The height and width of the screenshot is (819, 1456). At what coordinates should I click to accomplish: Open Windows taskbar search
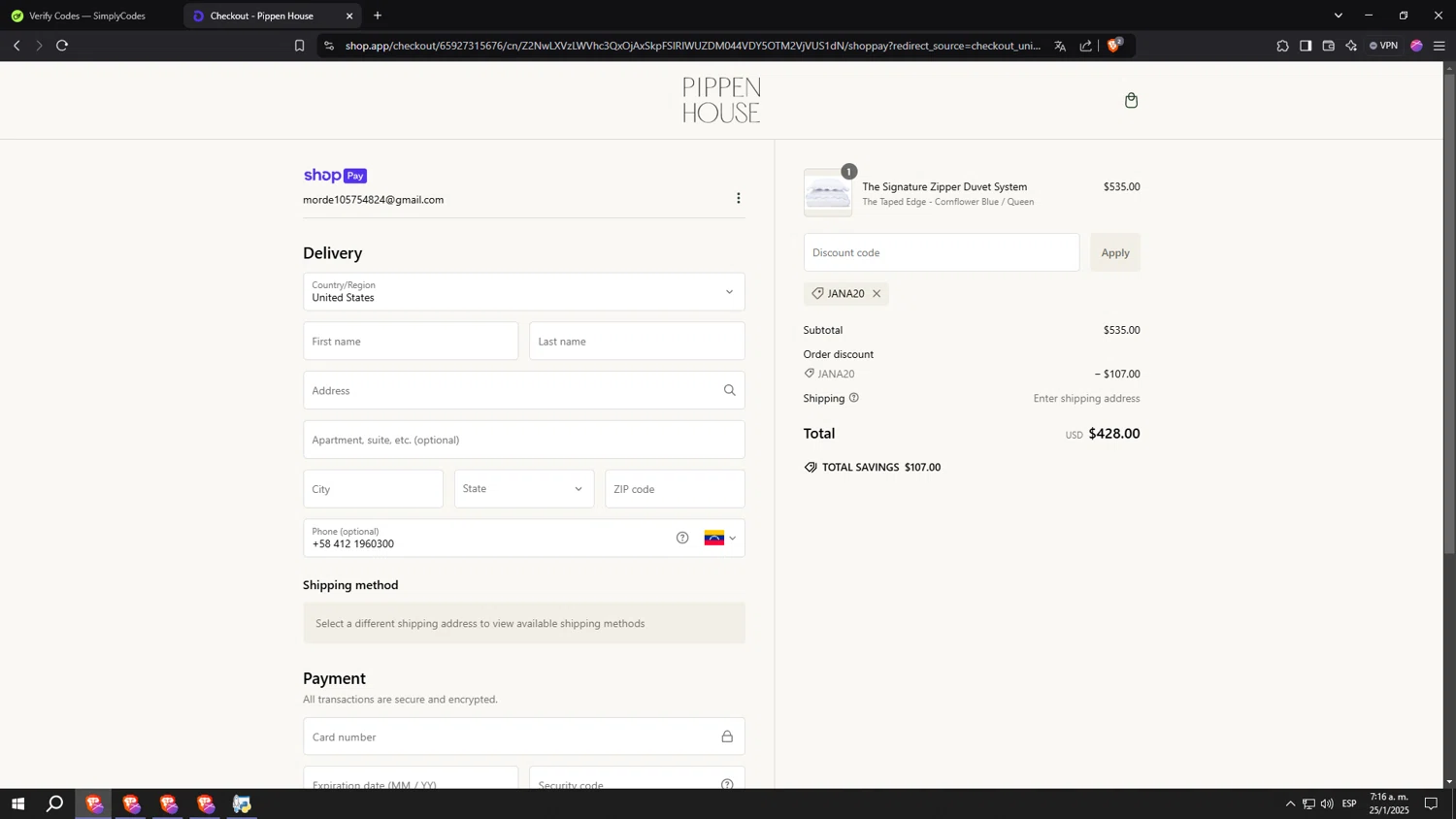[55, 803]
